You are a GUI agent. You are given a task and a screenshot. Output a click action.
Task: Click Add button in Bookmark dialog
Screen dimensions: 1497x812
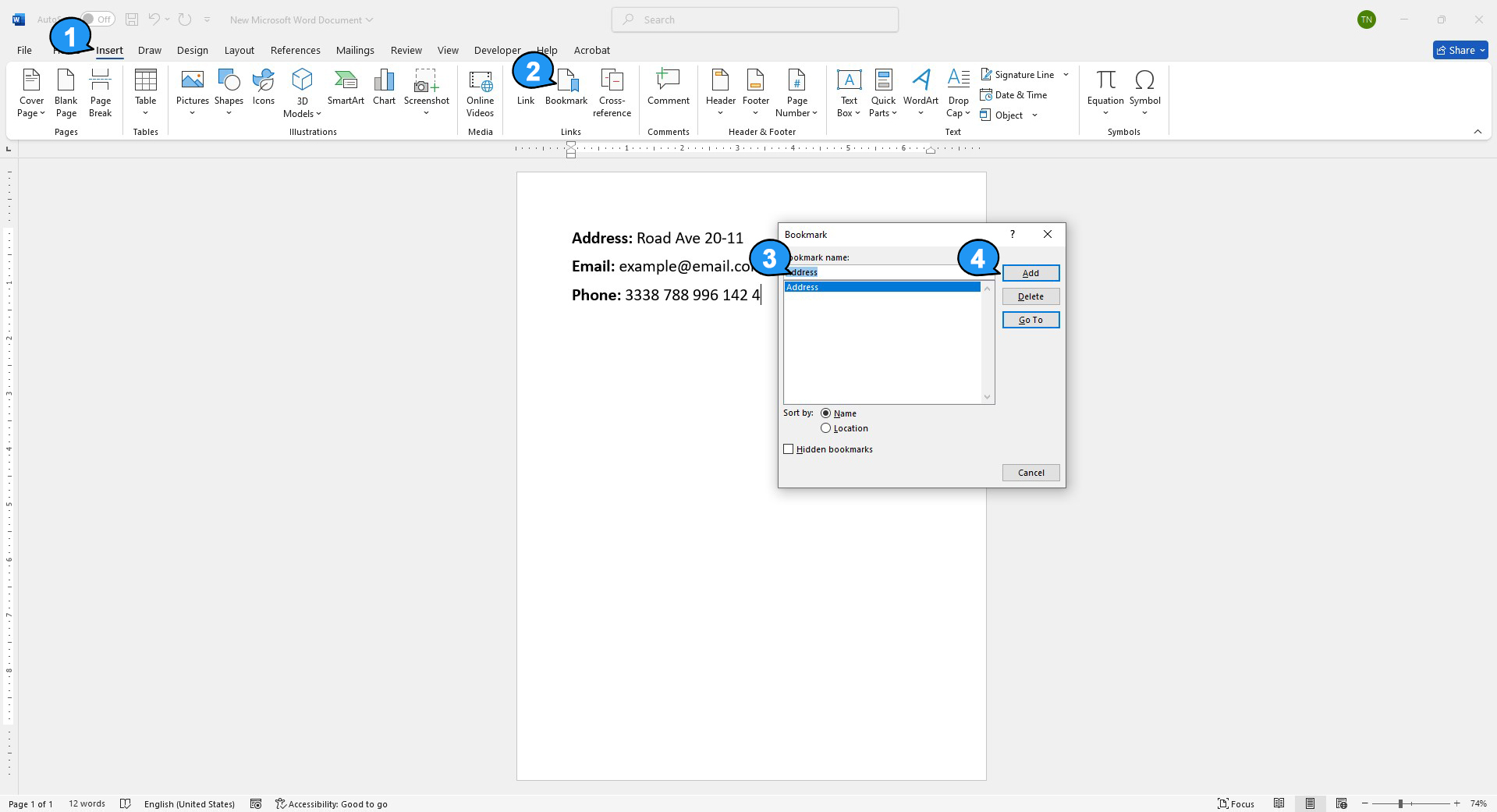pos(1031,273)
